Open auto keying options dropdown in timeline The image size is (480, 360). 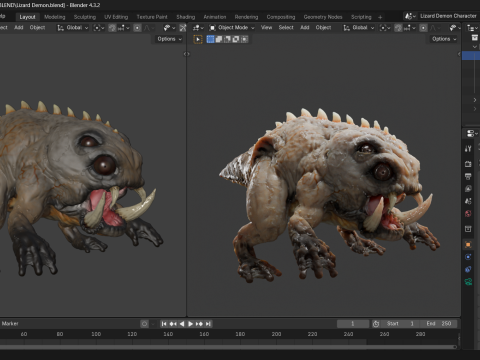(153, 324)
